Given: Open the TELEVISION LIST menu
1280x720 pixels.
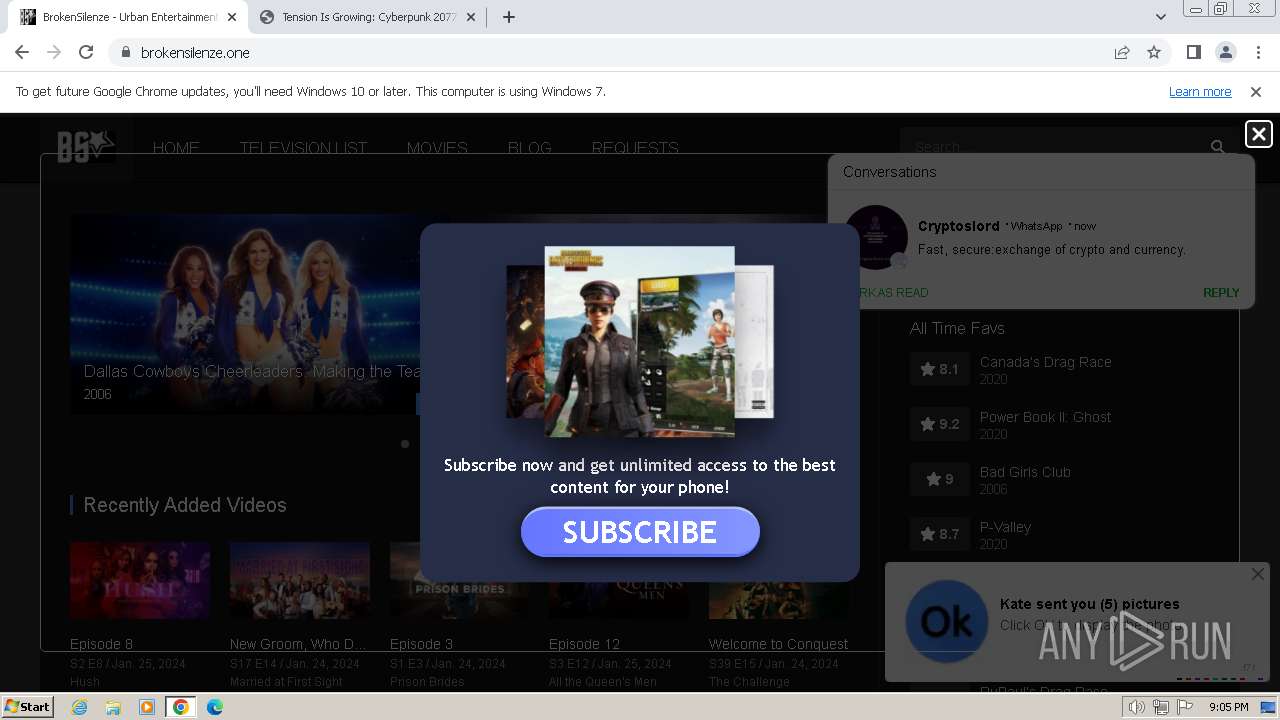Looking at the screenshot, I should [x=303, y=148].
